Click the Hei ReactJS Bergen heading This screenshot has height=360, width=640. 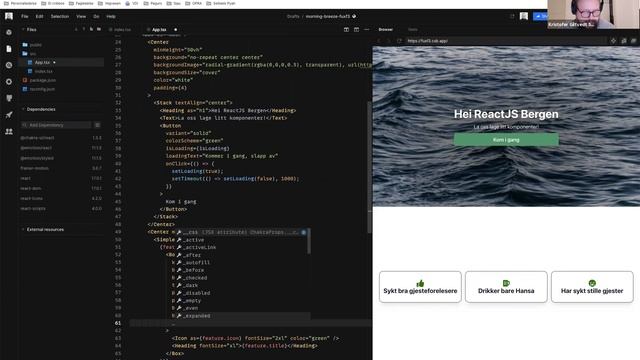(x=506, y=114)
